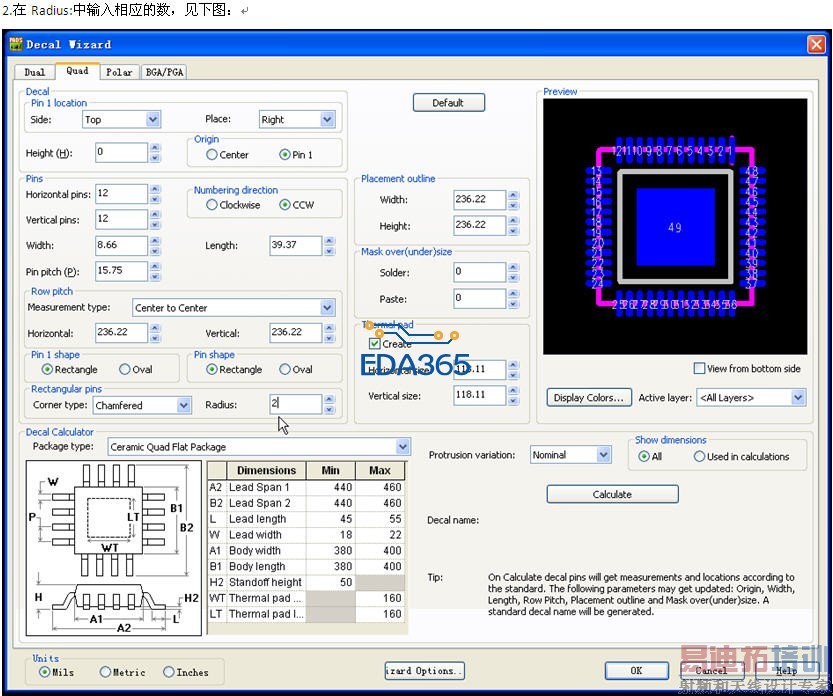Click the decal preview image
833x696 pixels.
pyautogui.click(x=674, y=226)
